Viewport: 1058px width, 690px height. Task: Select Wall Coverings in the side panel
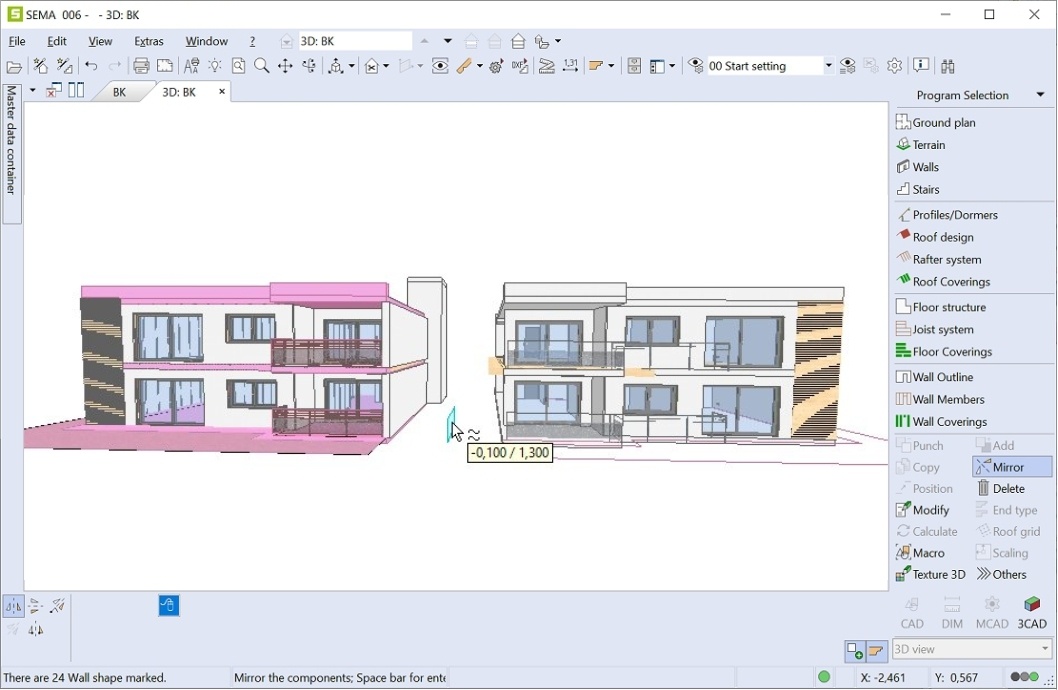[x=950, y=422]
